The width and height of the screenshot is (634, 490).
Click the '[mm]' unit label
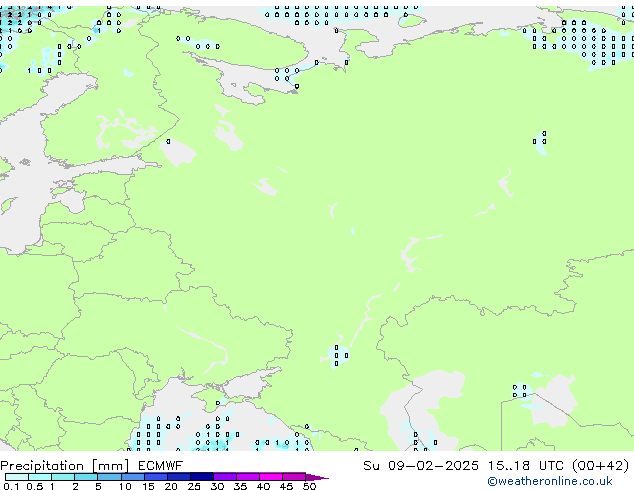point(110,466)
